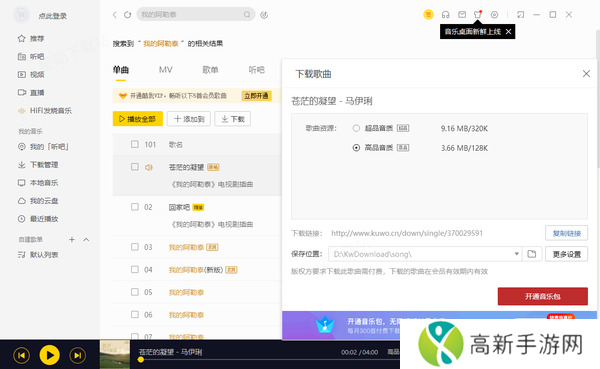Click previous track button
600x369 pixels.
pyautogui.click(x=21, y=356)
